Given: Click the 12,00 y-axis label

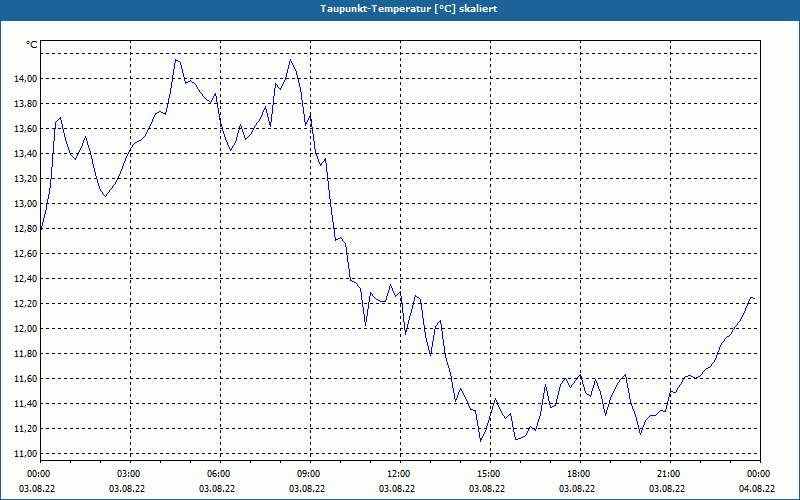Looking at the screenshot, I should pyautogui.click(x=27, y=329).
